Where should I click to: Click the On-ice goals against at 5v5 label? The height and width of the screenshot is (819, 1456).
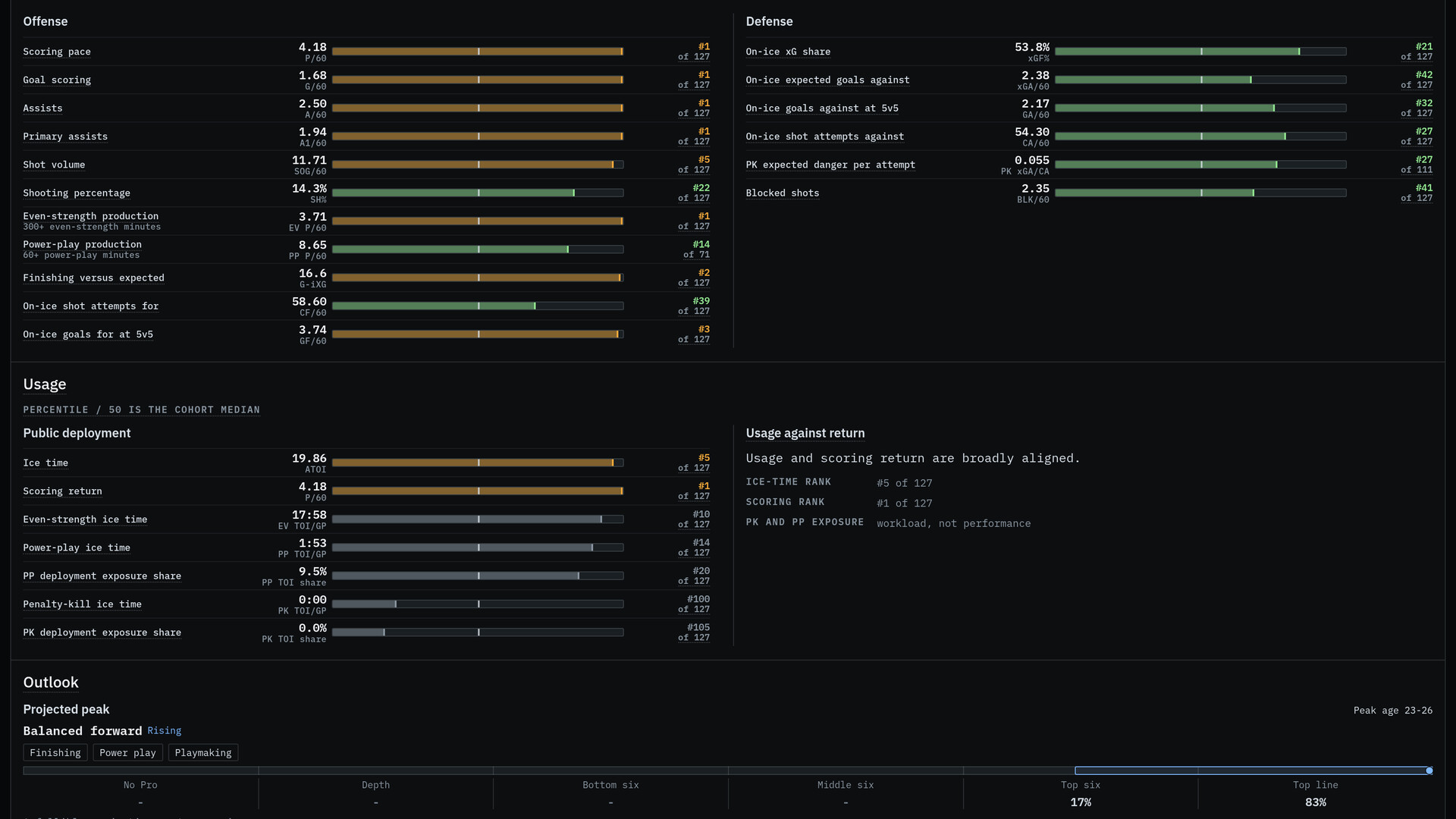tap(822, 108)
